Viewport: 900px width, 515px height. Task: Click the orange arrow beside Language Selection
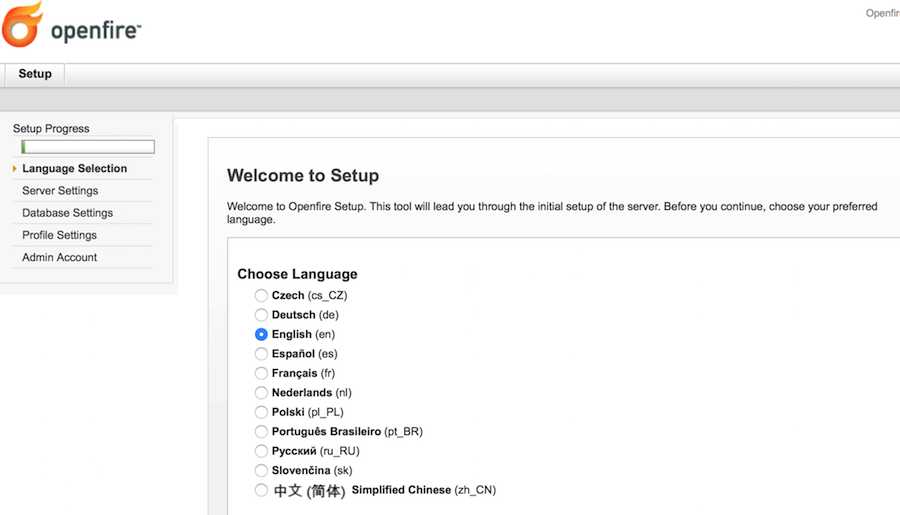(14, 169)
